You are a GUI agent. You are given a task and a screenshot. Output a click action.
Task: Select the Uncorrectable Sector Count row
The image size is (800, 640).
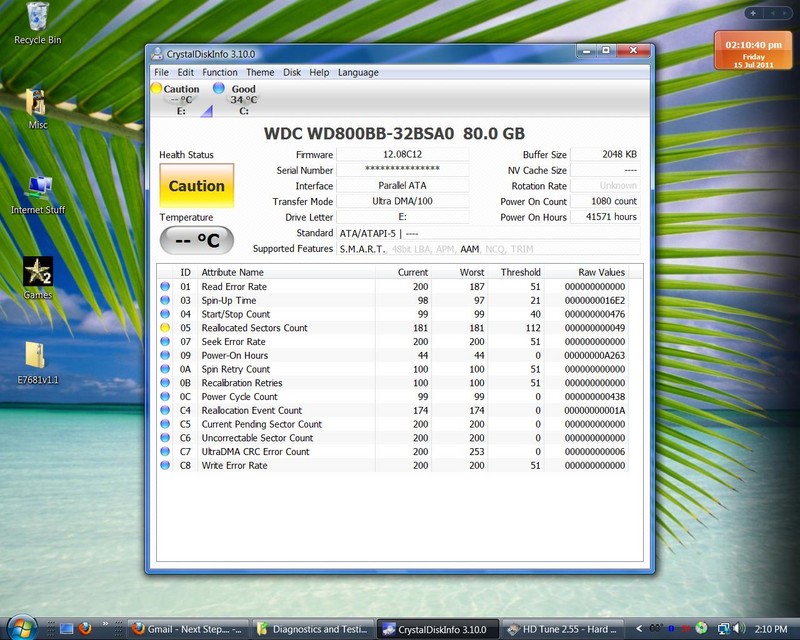[393, 438]
